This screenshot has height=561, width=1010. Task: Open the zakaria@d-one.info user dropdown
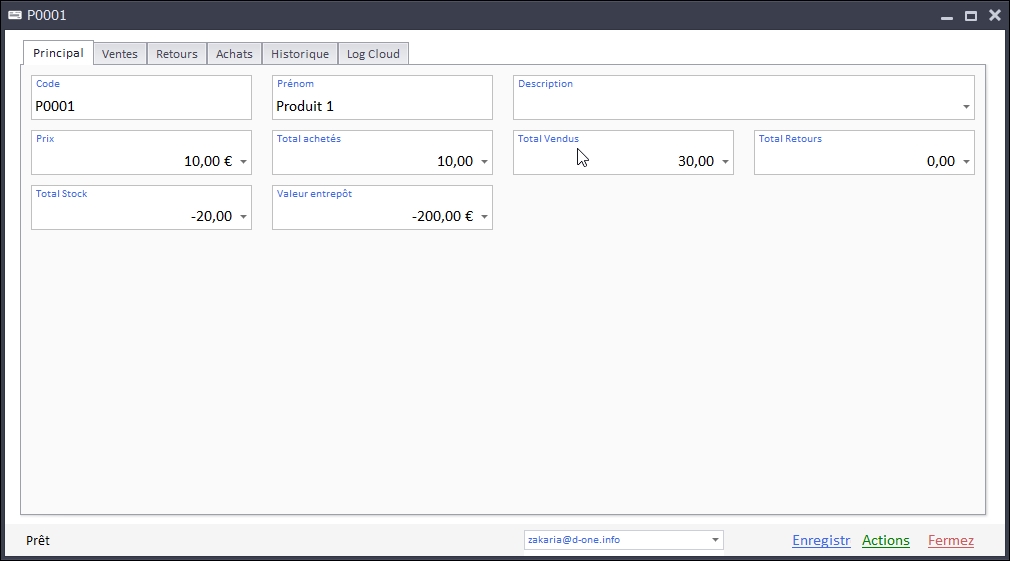coord(715,540)
